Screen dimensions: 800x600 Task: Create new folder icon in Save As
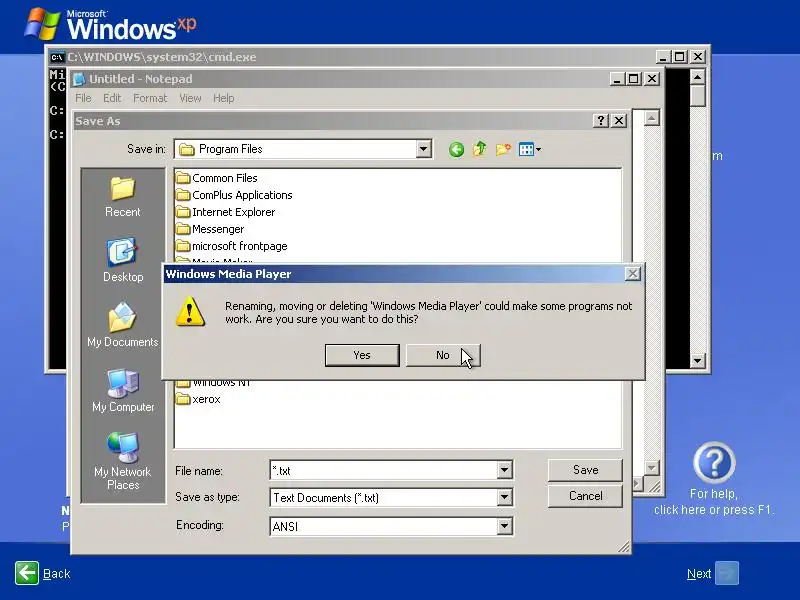503,149
